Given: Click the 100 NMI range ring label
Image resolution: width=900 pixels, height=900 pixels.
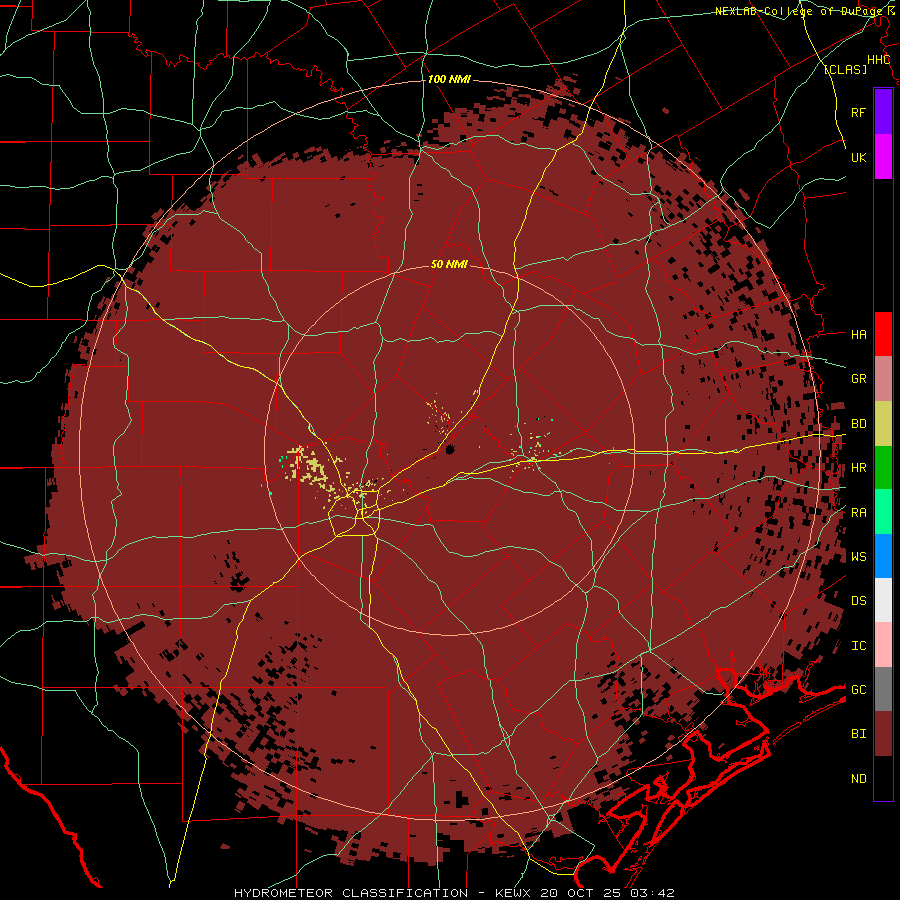Looking at the screenshot, I should [x=449, y=79].
